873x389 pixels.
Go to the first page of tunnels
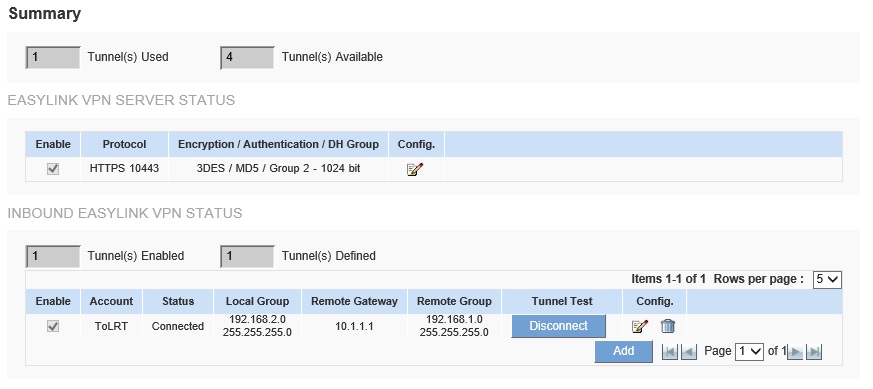pos(670,352)
